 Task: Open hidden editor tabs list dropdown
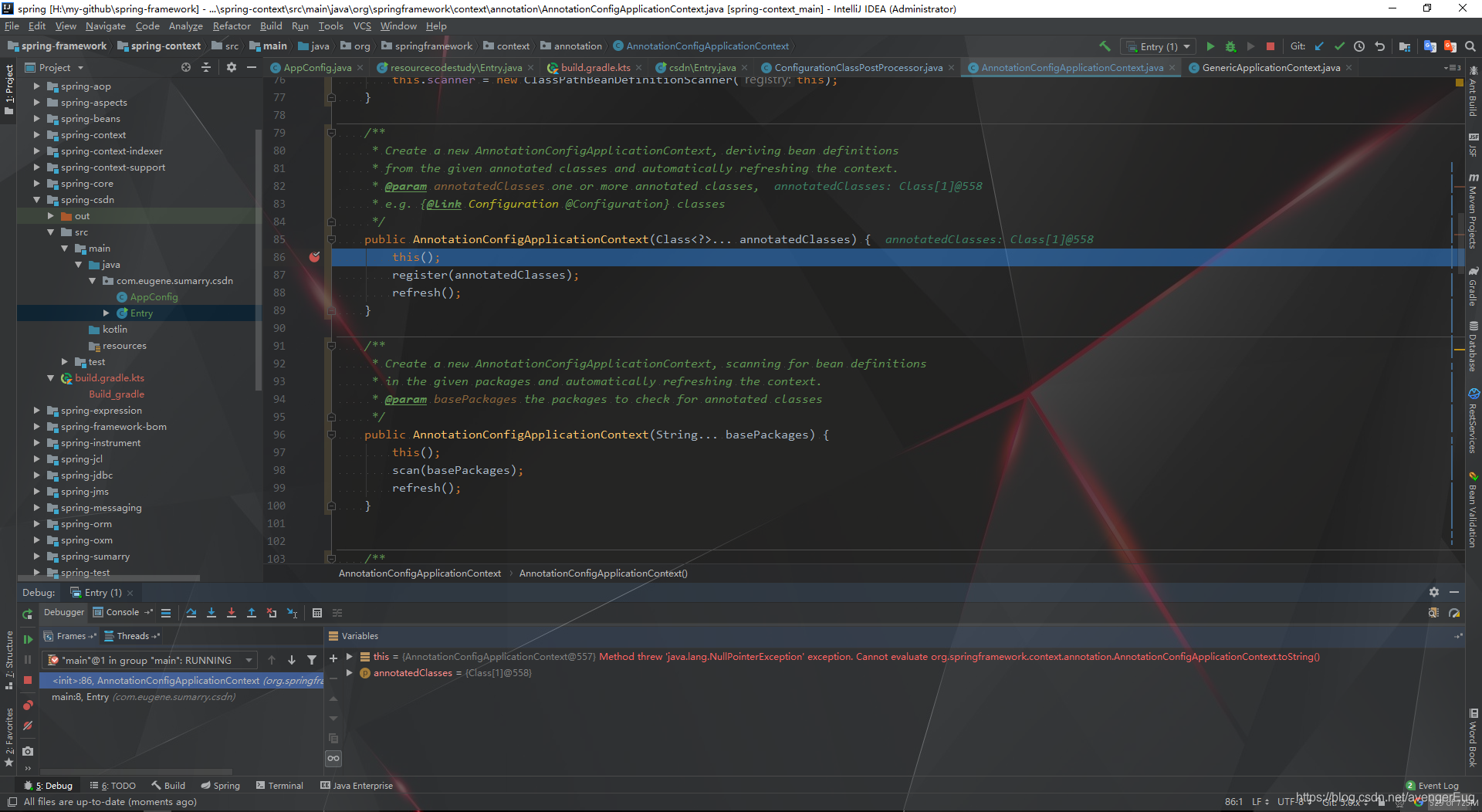(x=1452, y=68)
